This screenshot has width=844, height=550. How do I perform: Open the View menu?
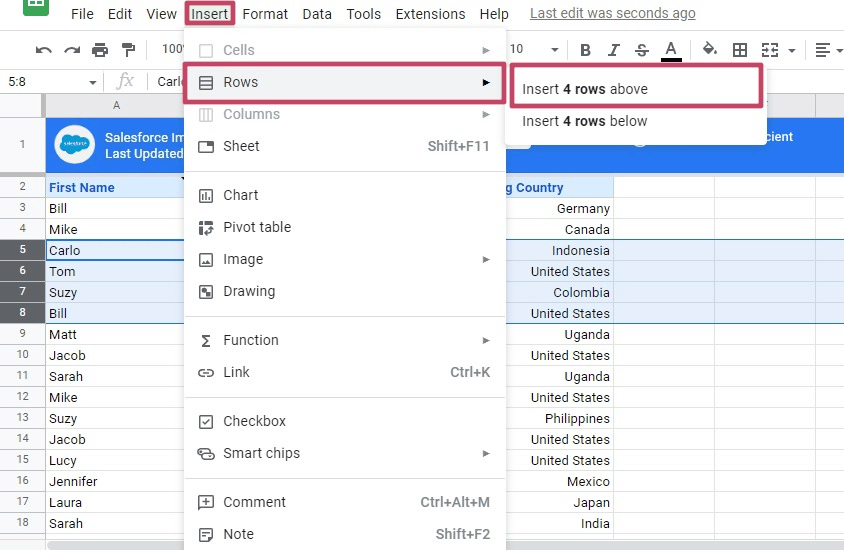point(161,14)
